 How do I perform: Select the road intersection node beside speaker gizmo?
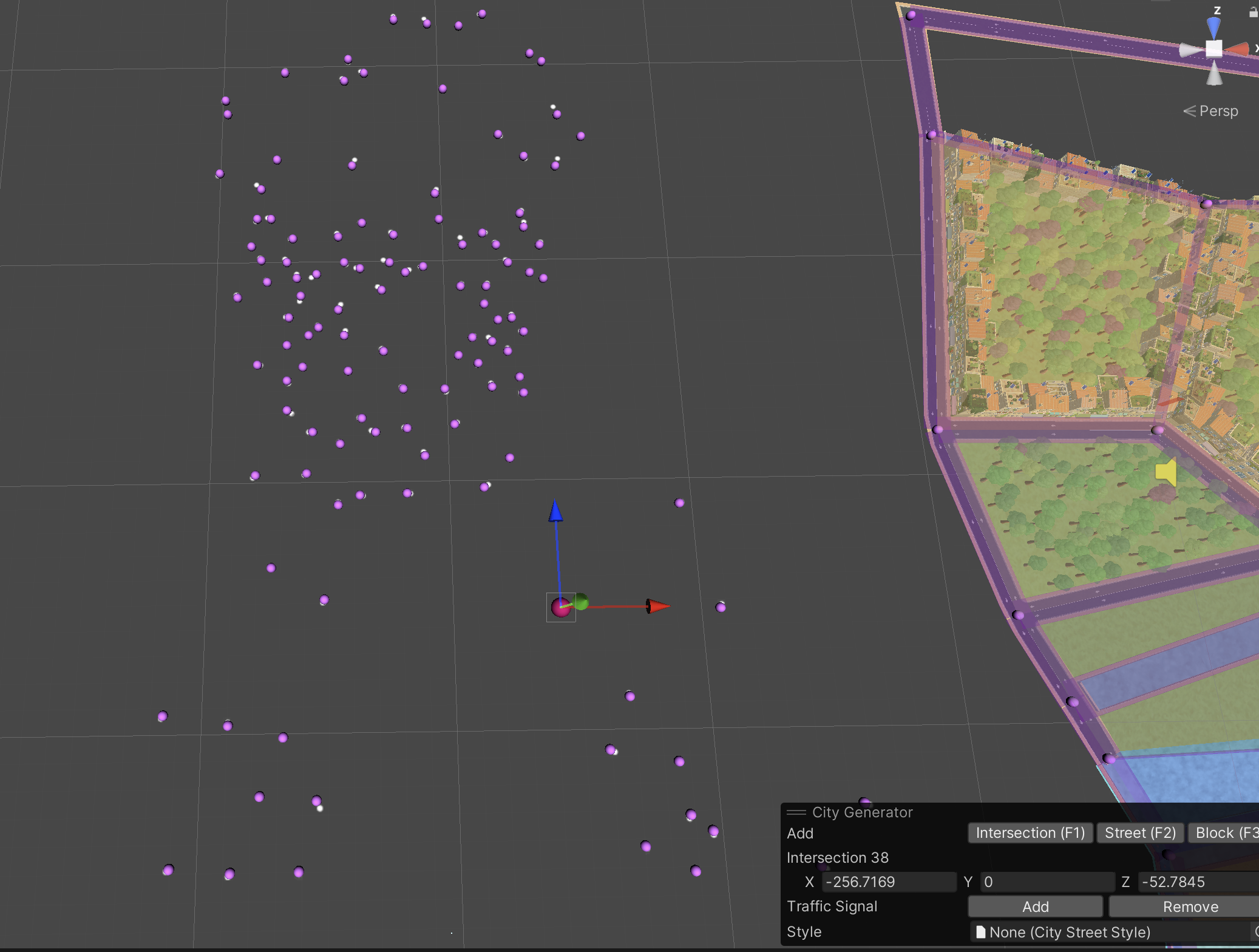tap(1157, 430)
